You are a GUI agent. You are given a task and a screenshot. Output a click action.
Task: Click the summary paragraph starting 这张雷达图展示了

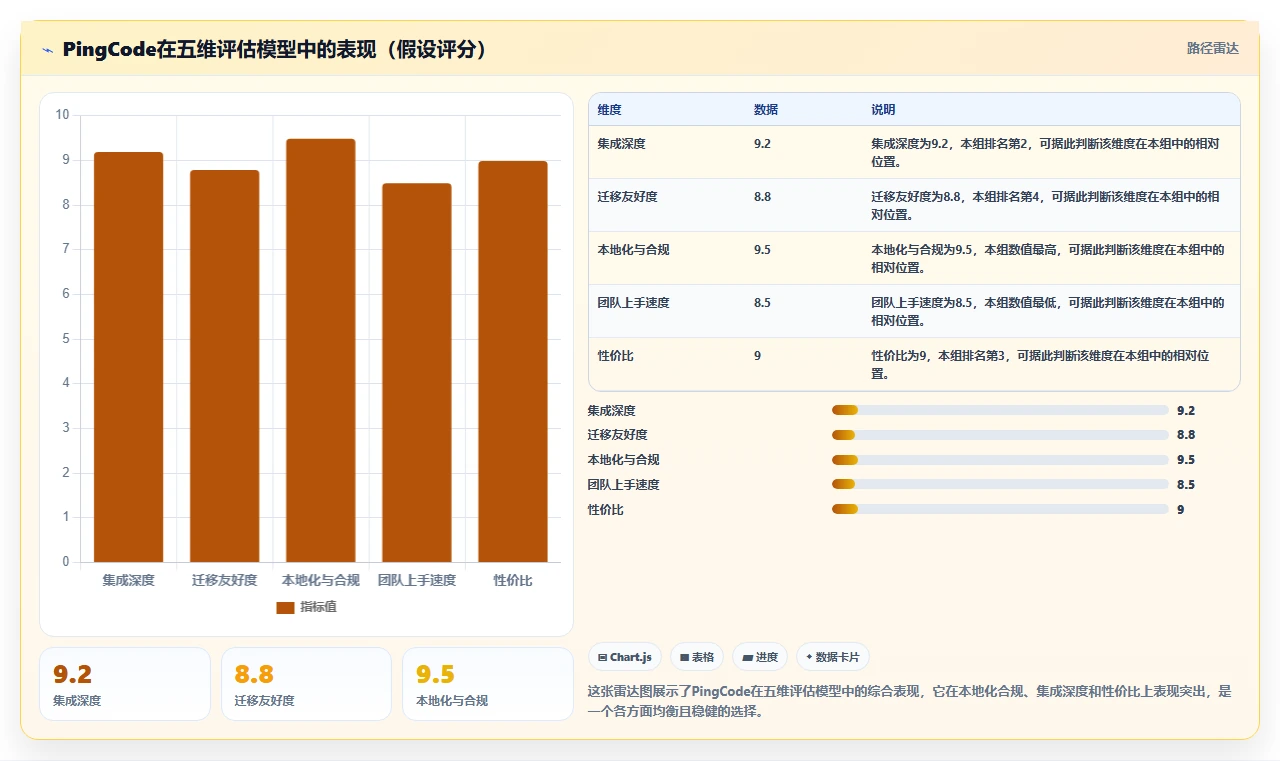pyautogui.click(x=910, y=701)
